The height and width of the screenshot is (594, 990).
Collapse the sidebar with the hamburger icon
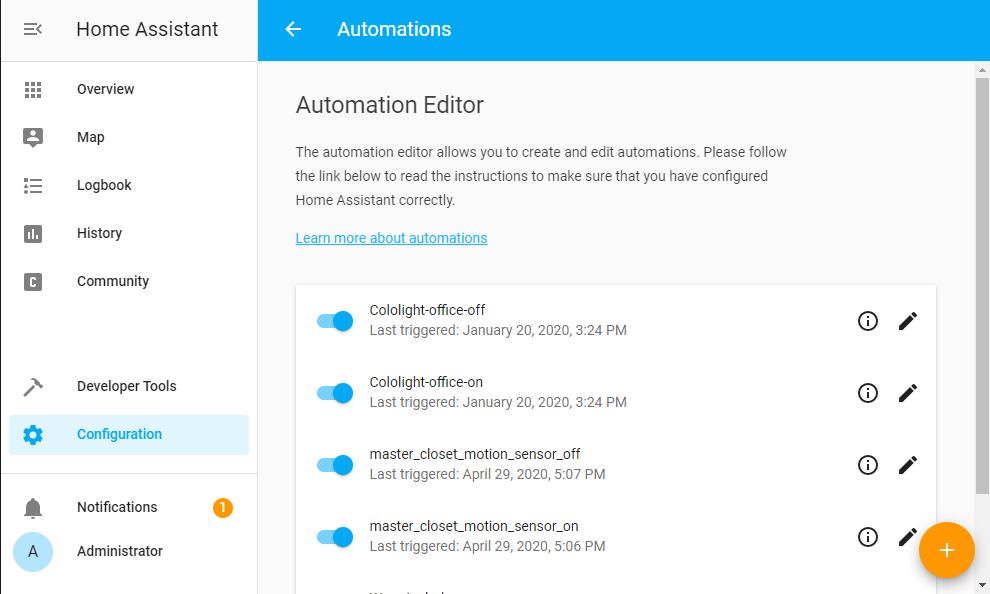coord(33,30)
